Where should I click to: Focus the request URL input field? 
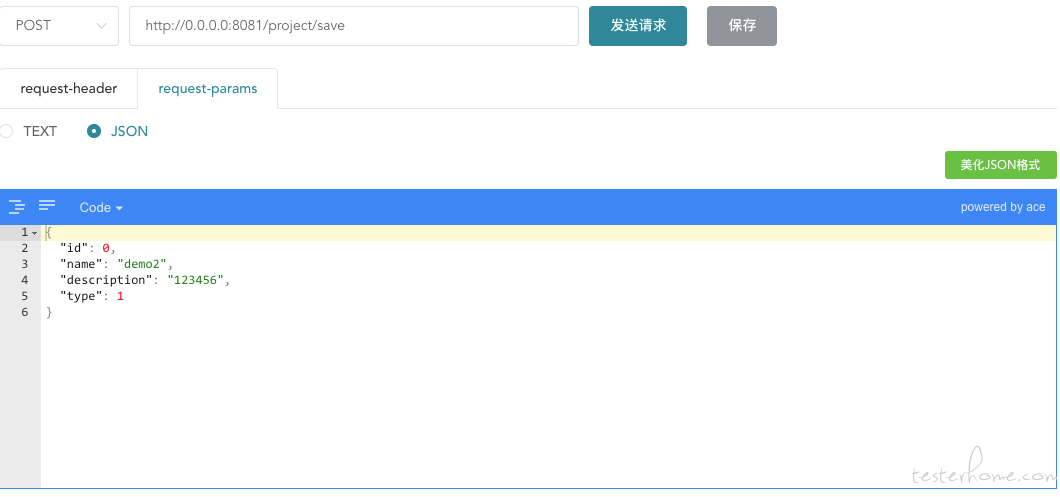point(354,26)
